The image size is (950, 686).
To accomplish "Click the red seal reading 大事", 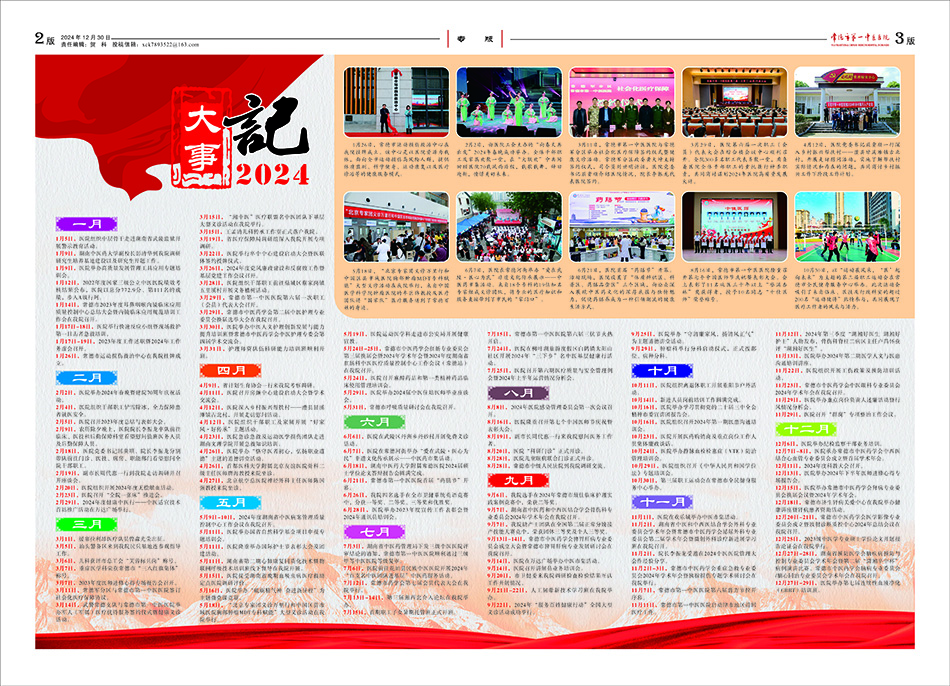I will (x=202, y=138).
